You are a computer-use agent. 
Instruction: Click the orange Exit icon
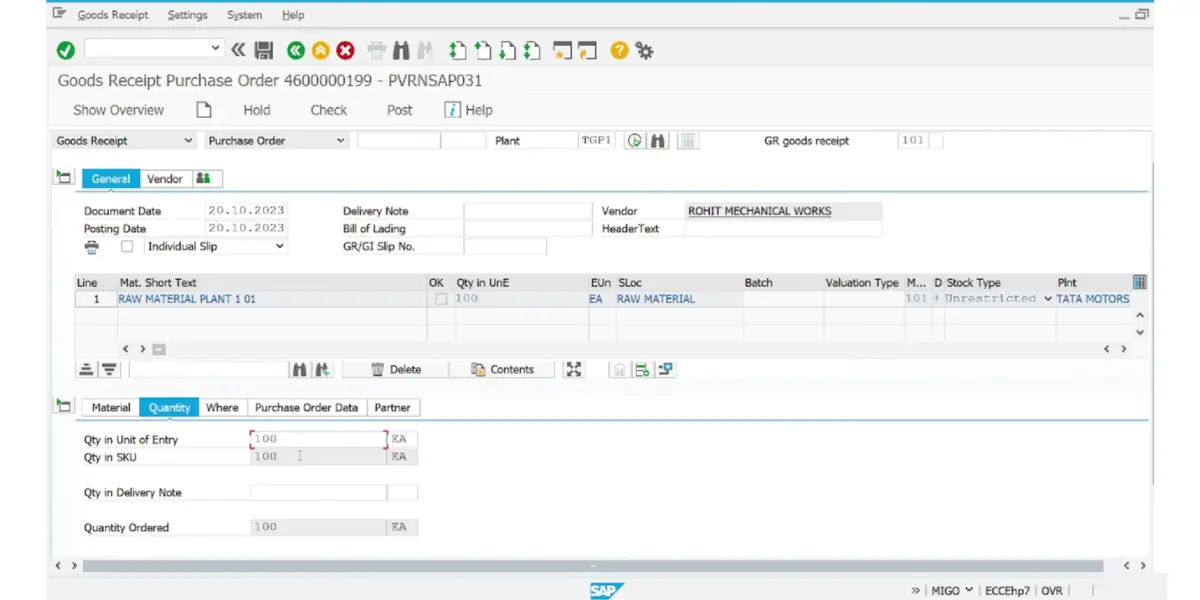coord(320,50)
